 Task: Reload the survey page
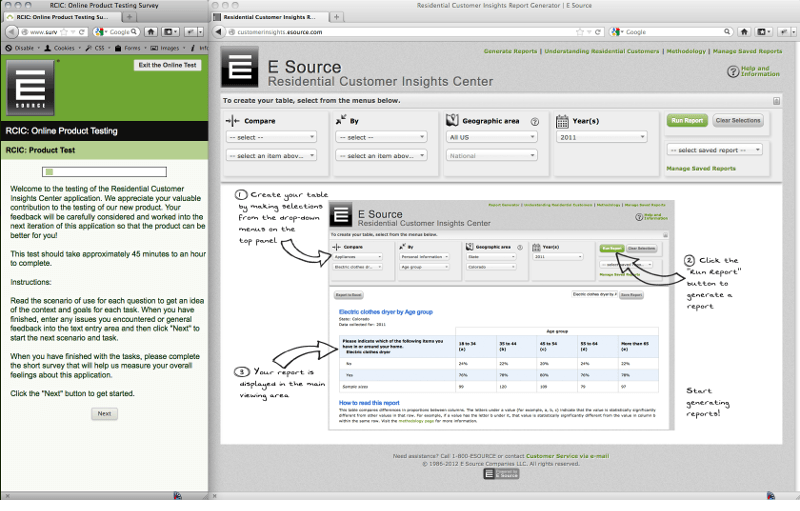pos(81,32)
